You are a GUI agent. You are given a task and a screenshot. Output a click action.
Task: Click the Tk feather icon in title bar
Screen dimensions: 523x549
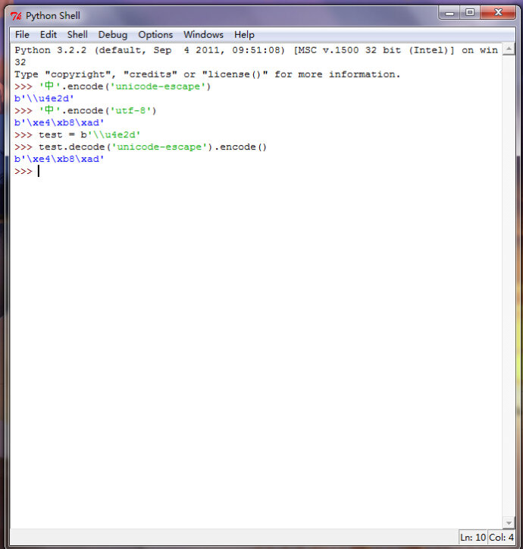pyautogui.click(x=16, y=16)
